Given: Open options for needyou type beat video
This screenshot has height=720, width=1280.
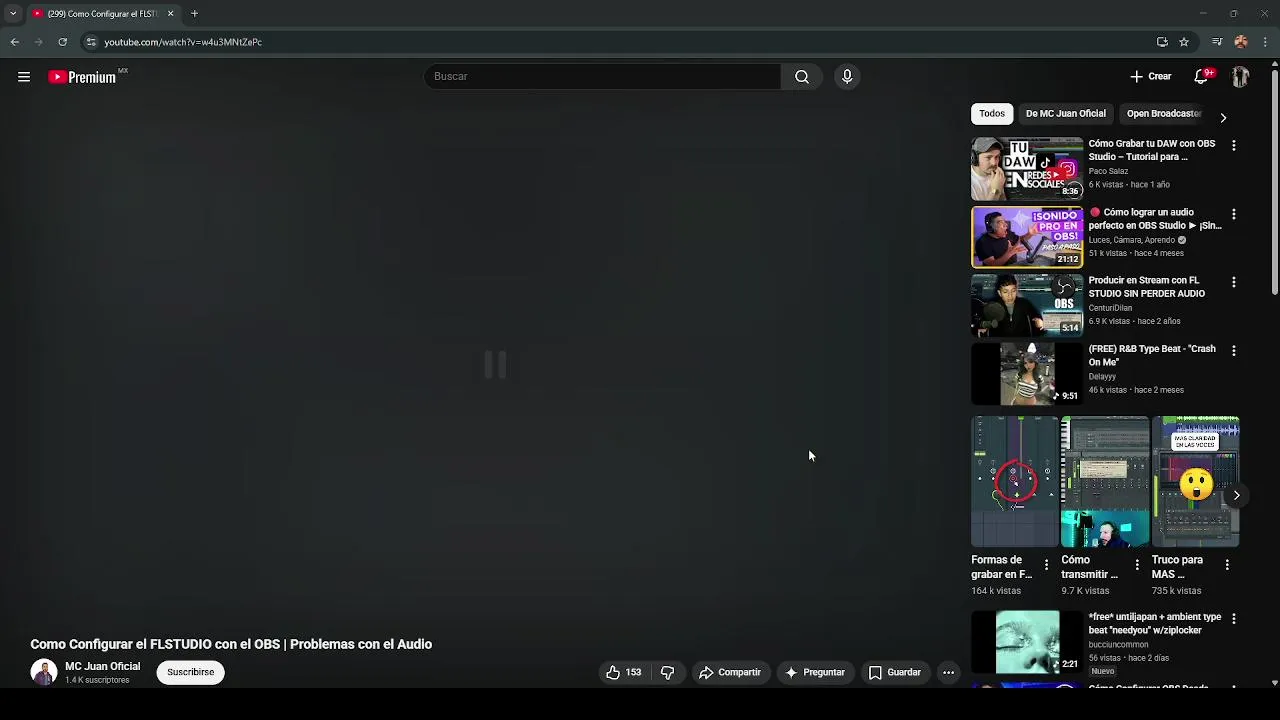Looking at the screenshot, I should 1233,619.
